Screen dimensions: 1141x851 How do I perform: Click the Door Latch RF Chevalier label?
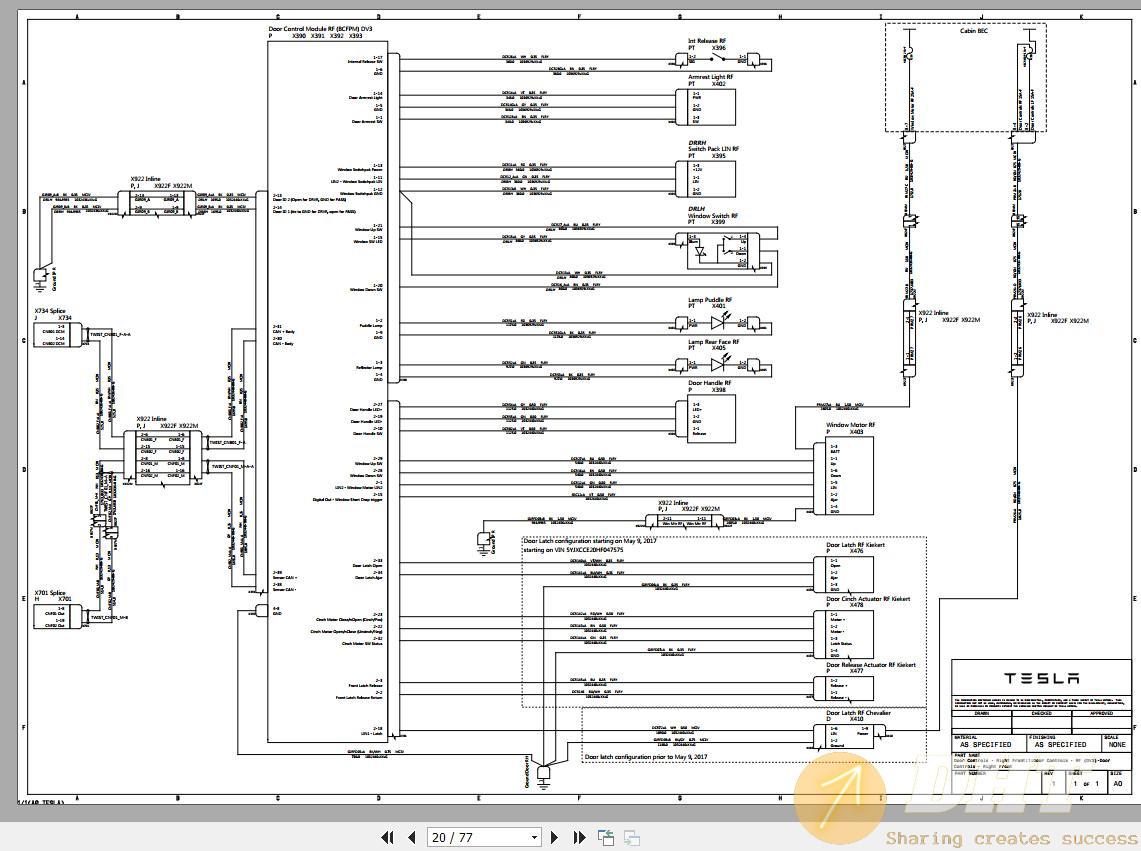[x=859, y=713]
